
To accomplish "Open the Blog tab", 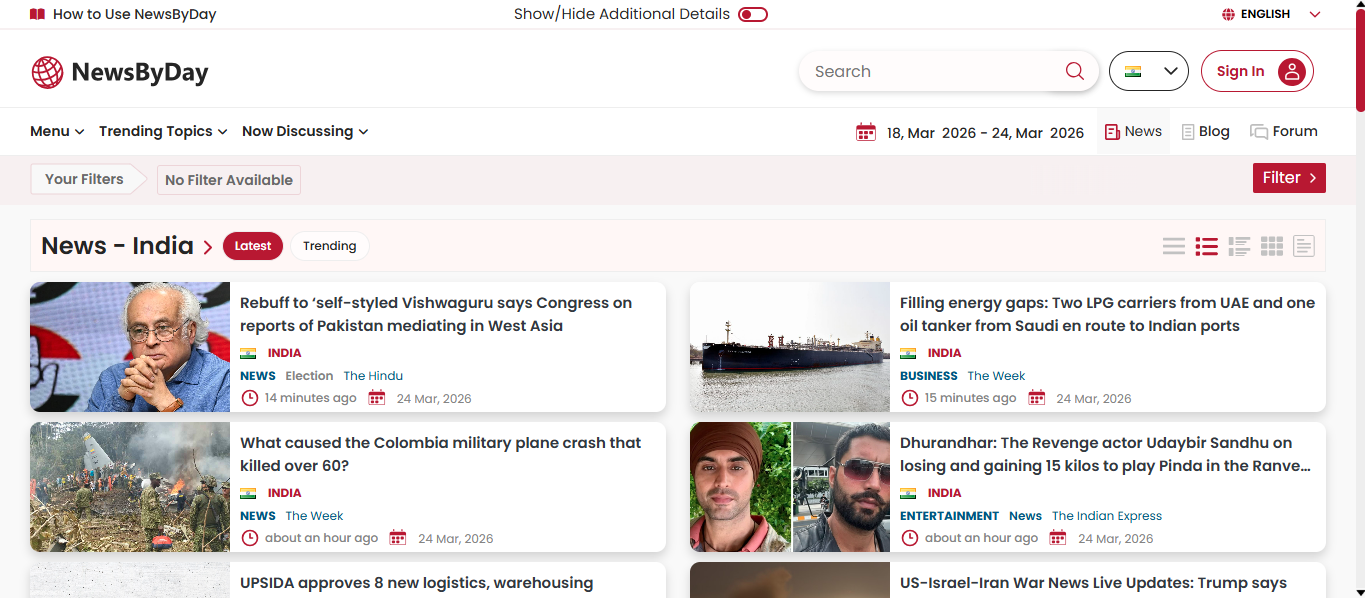I will tap(1205, 131).
